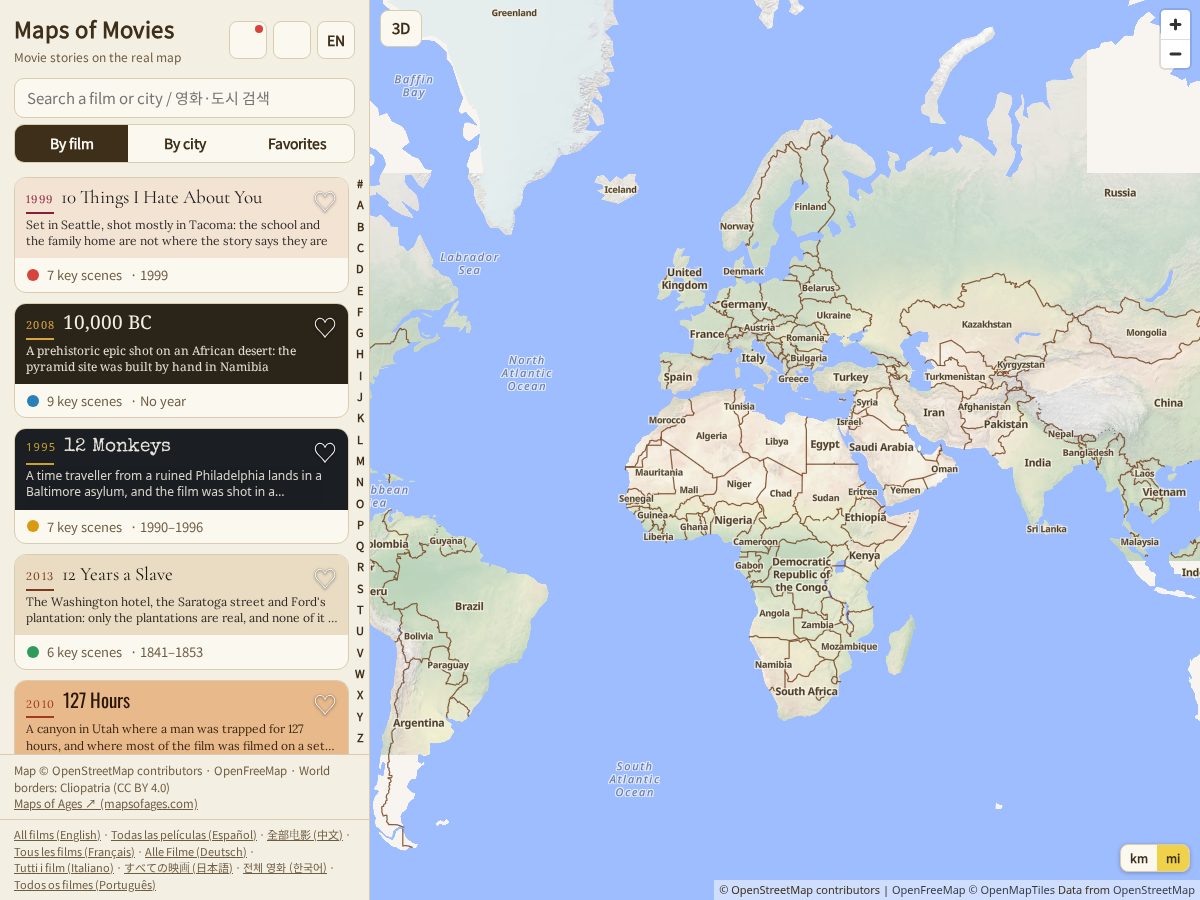Switch to the By film tab

coord(72,144)
